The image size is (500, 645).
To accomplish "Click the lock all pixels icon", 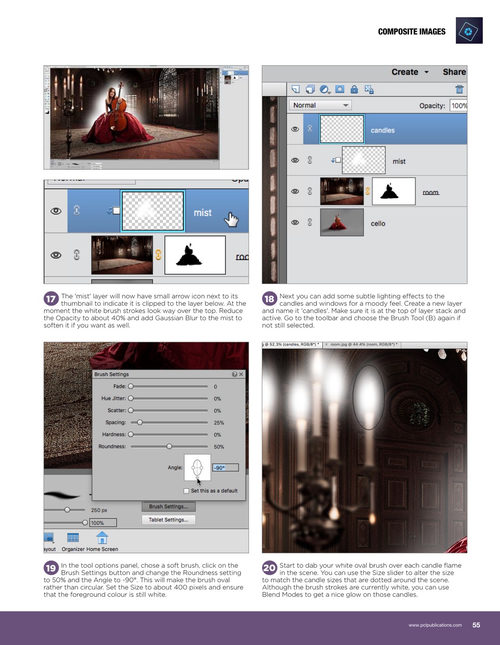I will tap(354, 89).
